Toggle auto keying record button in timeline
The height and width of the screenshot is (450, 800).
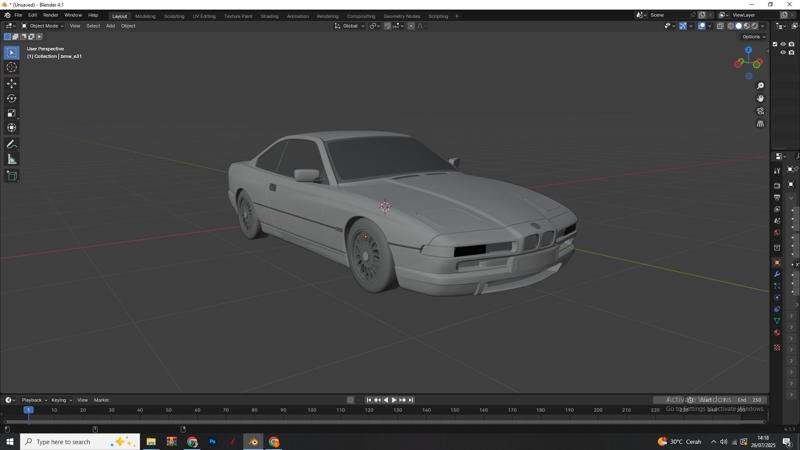[x=350, y=400]
